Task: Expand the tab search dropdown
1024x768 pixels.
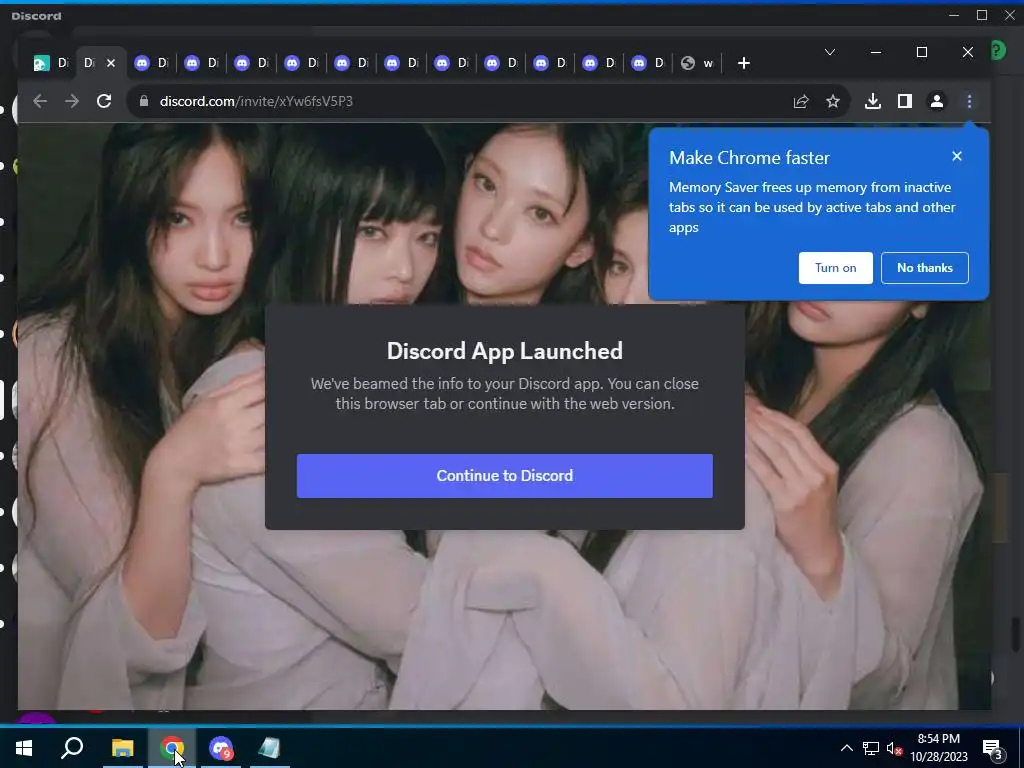Action: click(830, 52)
